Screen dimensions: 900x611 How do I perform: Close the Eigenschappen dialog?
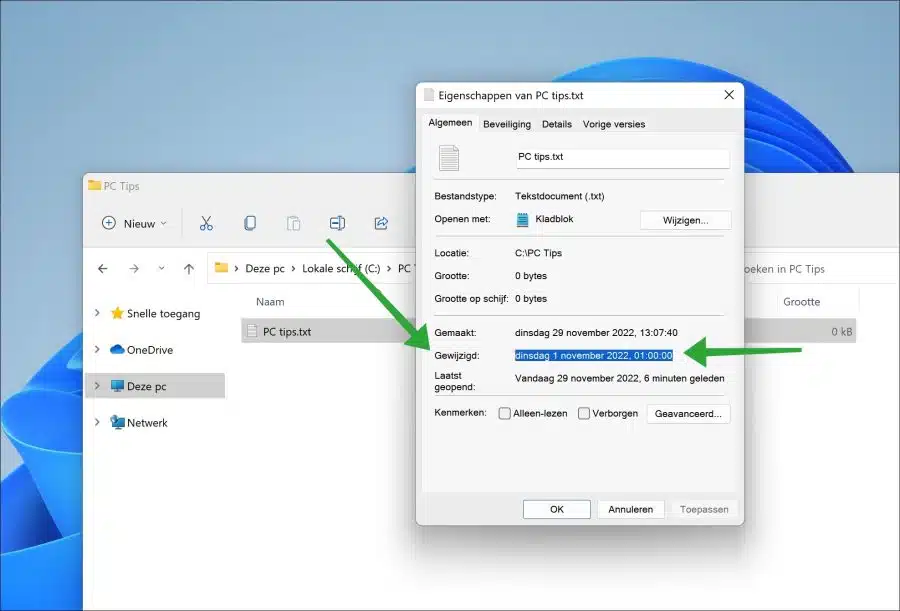point(729,95)
